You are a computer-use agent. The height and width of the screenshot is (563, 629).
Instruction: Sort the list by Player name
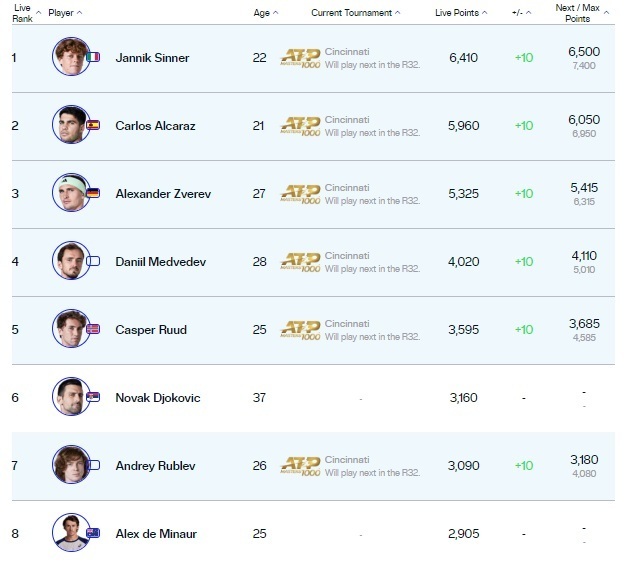pos(66,13)
